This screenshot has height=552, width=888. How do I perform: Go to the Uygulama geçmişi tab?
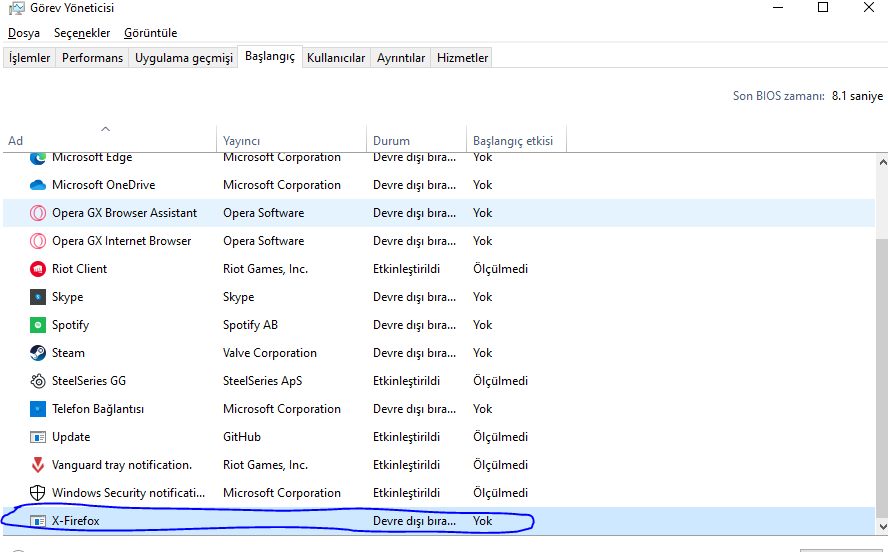(x=184, y=58)
